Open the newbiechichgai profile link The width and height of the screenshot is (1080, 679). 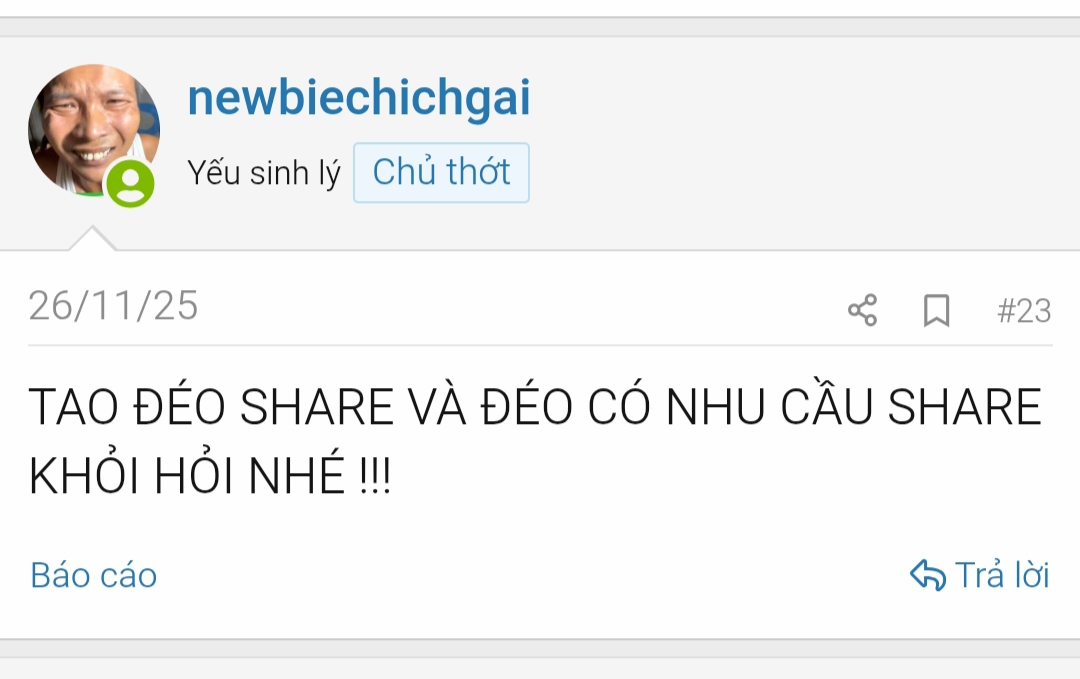359,98
